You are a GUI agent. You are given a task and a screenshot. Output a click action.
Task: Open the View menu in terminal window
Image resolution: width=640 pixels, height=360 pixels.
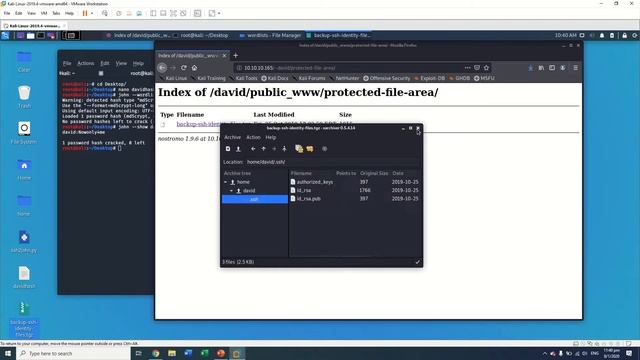pos(121,63)
